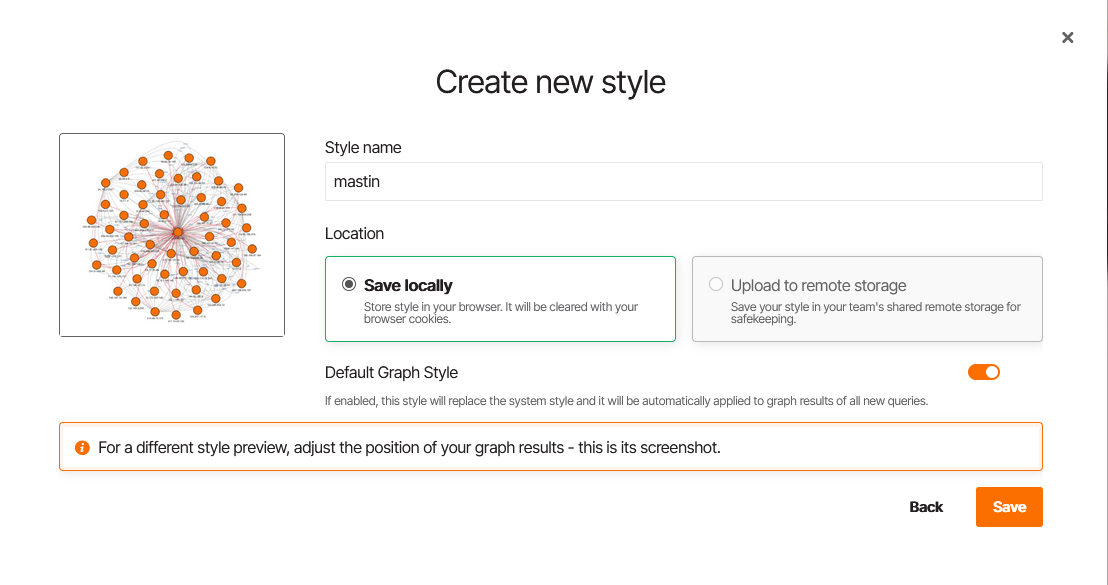This screenshot has width=1108, height=585.
Task: Focus the Style name text field
Action: click(683, 182)
